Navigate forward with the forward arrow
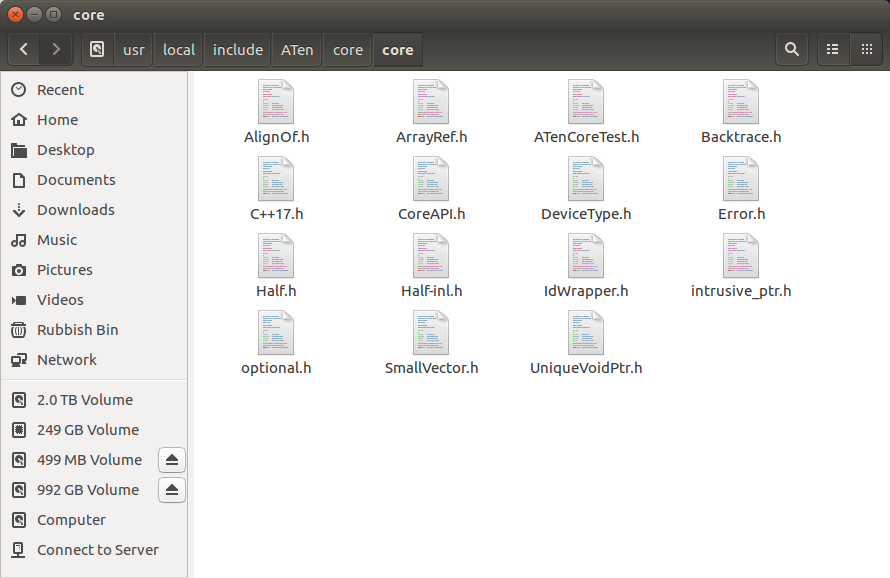This screenshot has width=890, height=578. (x=56, y=49)
